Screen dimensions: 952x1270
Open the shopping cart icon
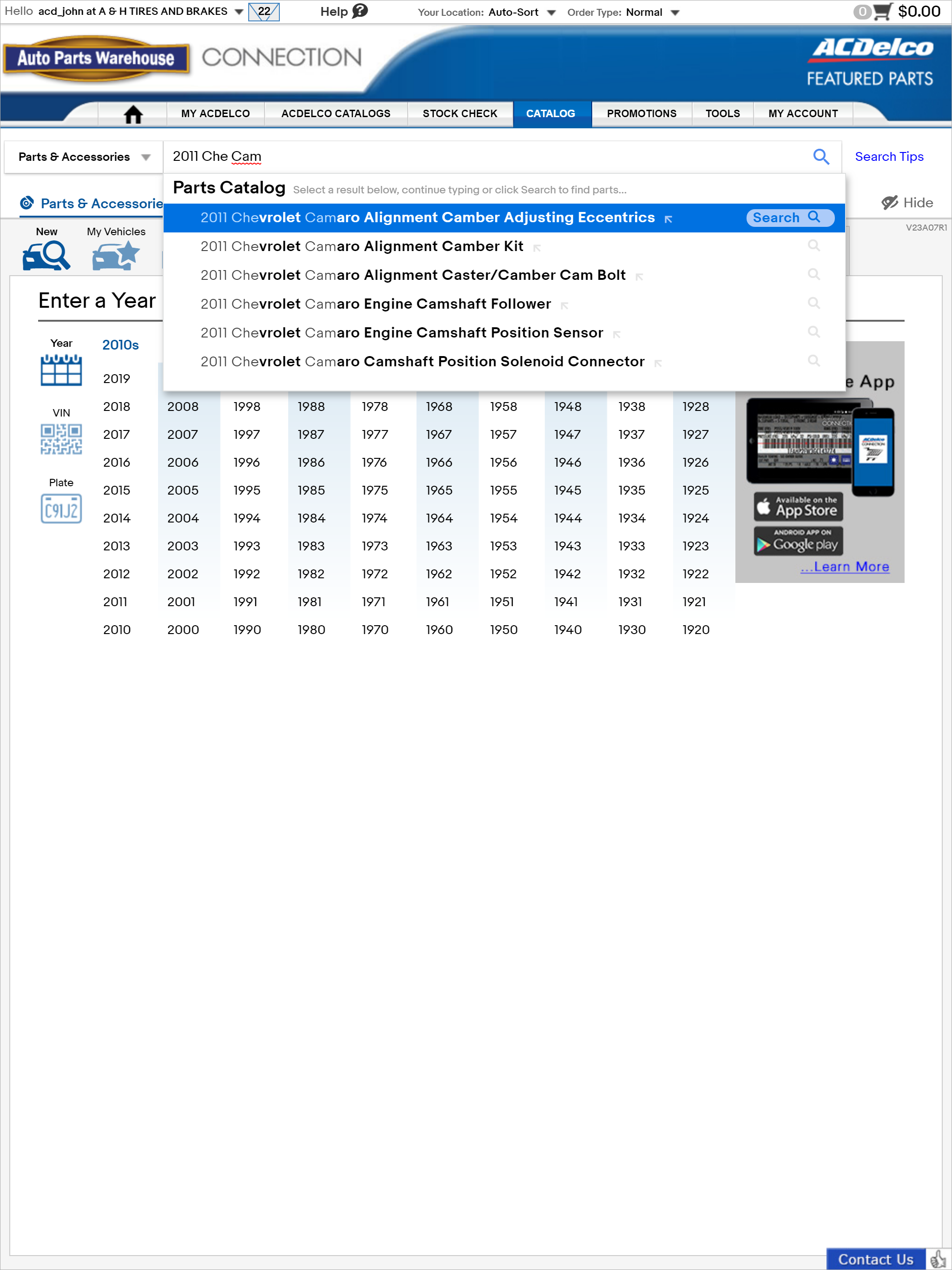click(x=882, y=12)
